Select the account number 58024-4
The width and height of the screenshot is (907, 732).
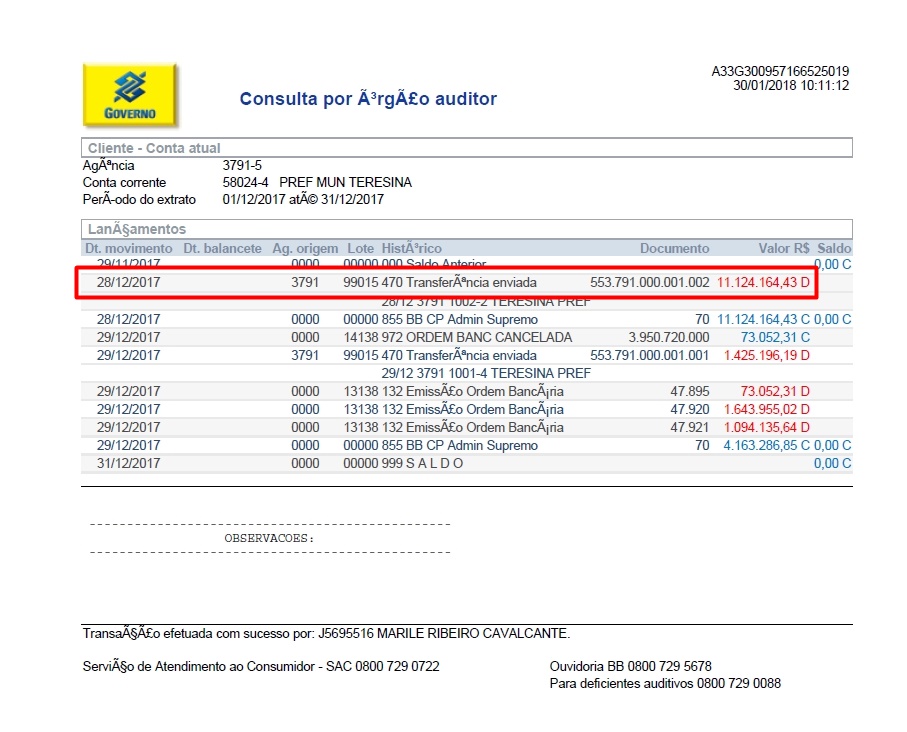(x=245, y=182)
